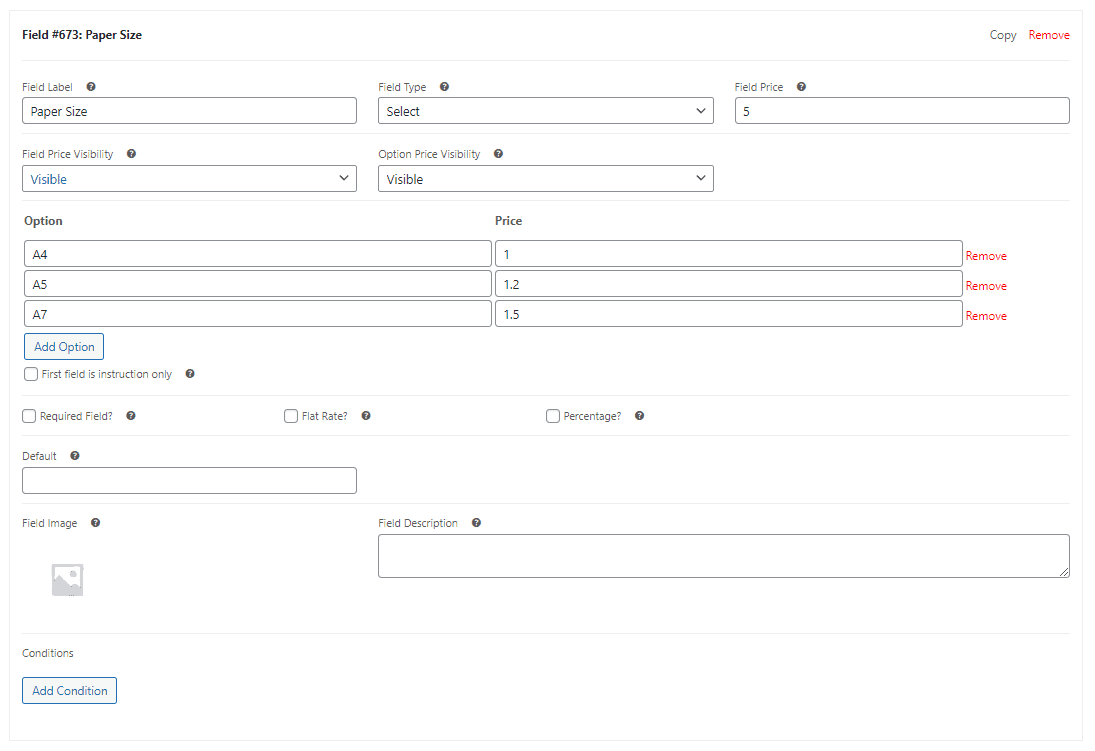The height and width of the screenshot is (751, 1095).
Task: Open help icon next to Required Field
Action: pyautogui.click(x=131, y=416)
